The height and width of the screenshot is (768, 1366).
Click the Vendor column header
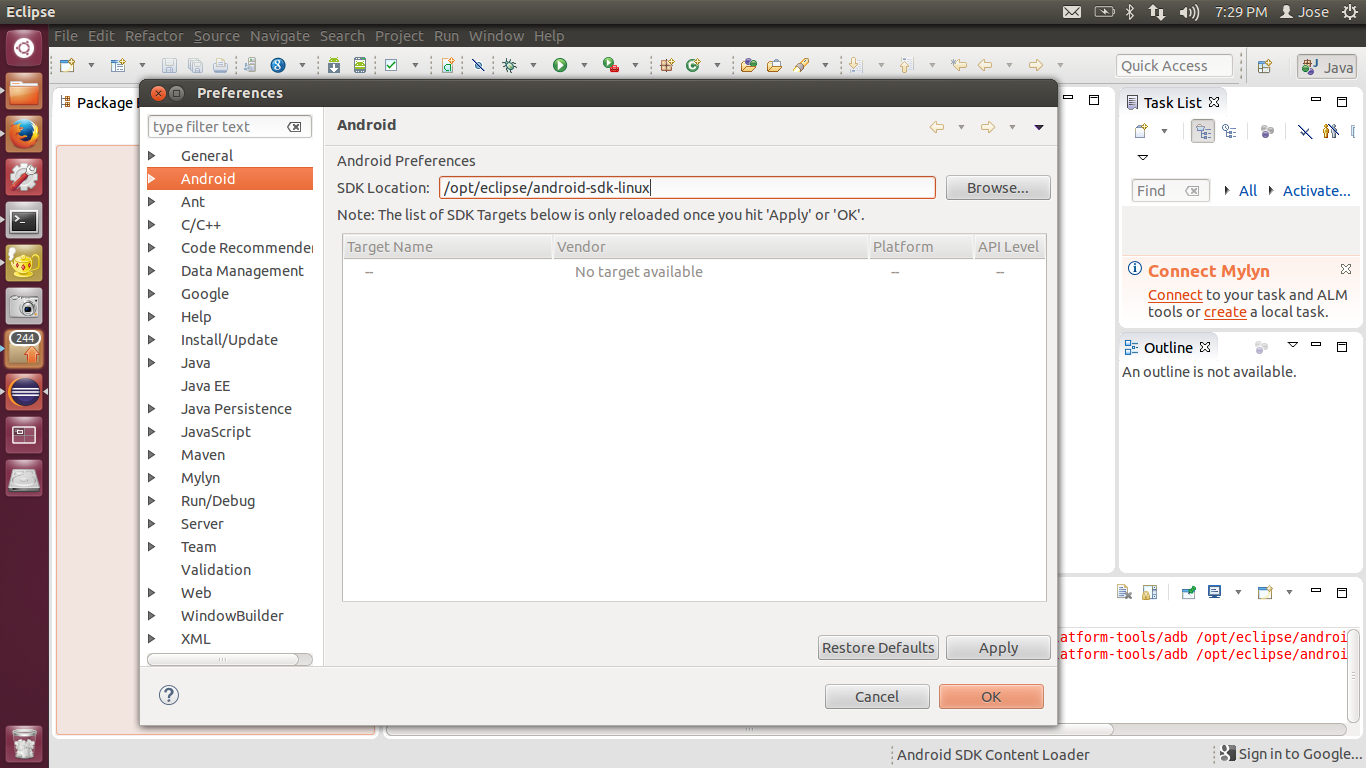pos(710,247)
